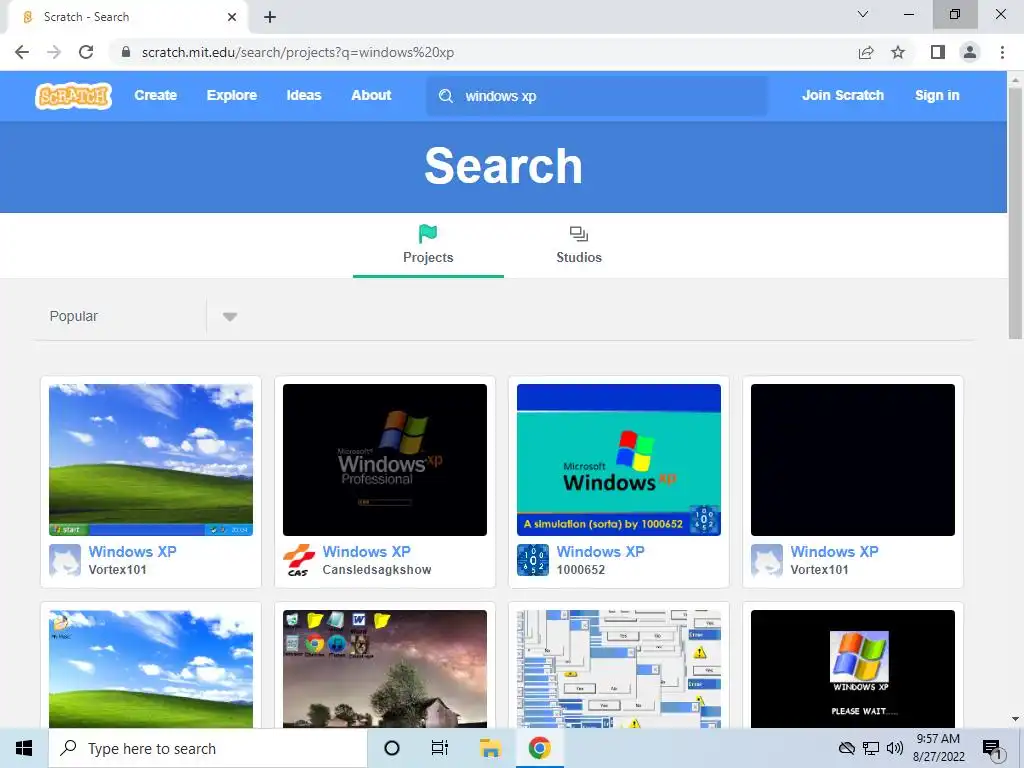Open the Chrome three-dot menu

(1002, 52)
